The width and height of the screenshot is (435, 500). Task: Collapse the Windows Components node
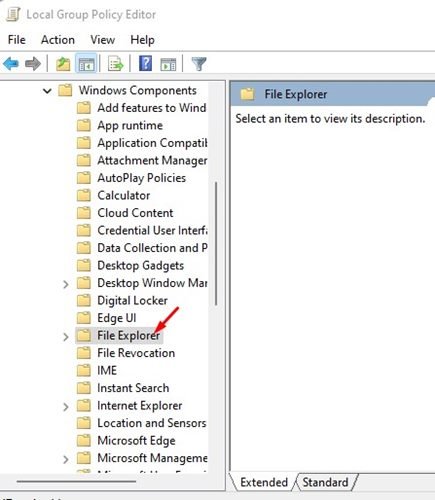[x=47, y=91]
